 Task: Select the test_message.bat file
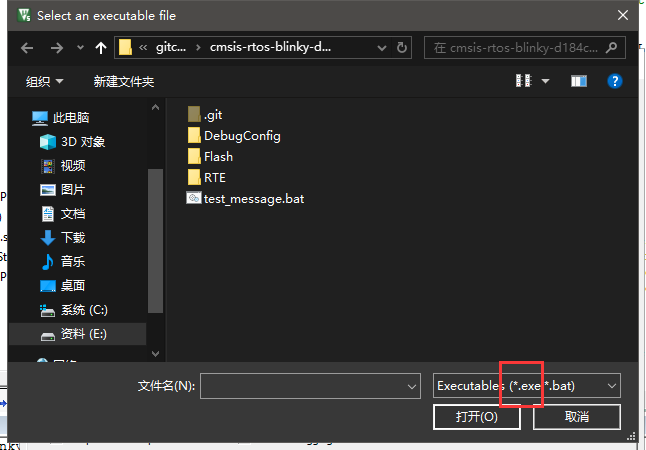coord(252,198)
